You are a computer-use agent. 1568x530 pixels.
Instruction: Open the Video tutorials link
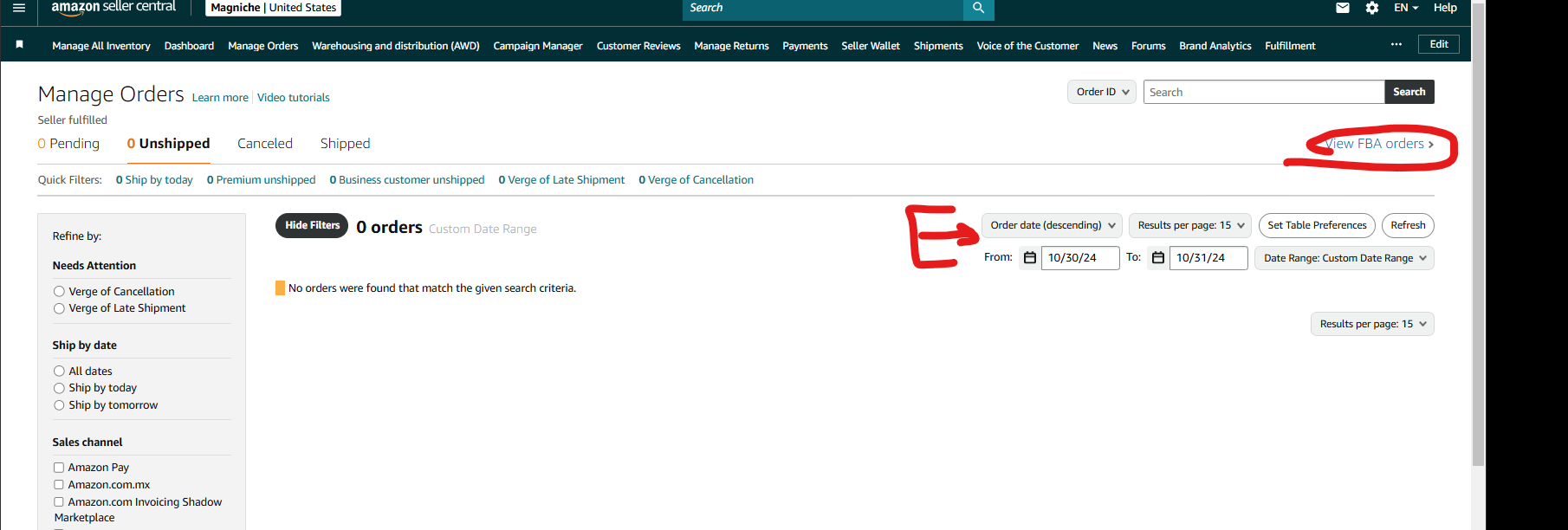coord(294,98)
